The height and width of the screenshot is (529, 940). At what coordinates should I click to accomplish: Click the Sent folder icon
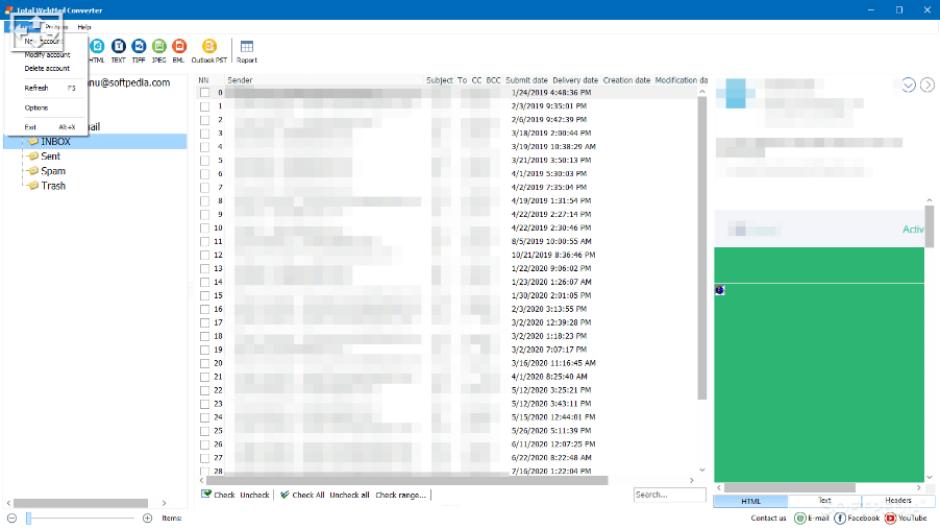[x=33, y=156]
